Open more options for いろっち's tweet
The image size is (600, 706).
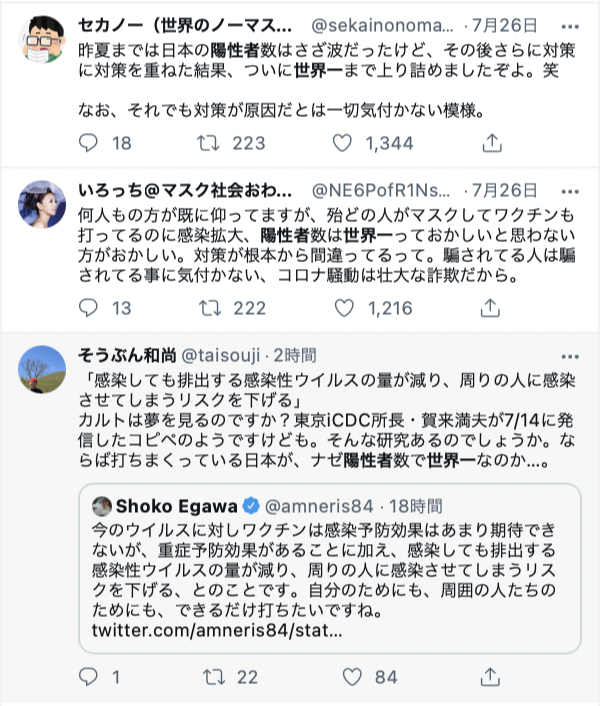pyautogui.click(x=570, y=188)
